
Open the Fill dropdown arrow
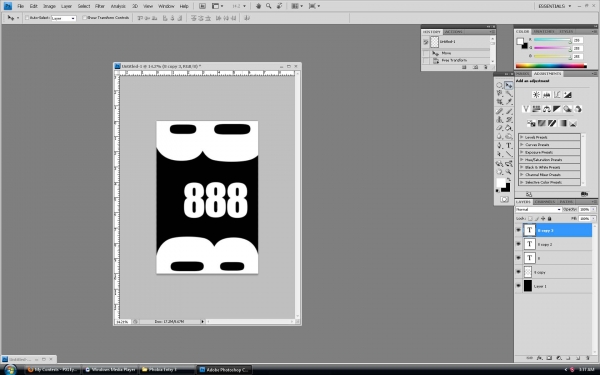[x=593, y=218]
